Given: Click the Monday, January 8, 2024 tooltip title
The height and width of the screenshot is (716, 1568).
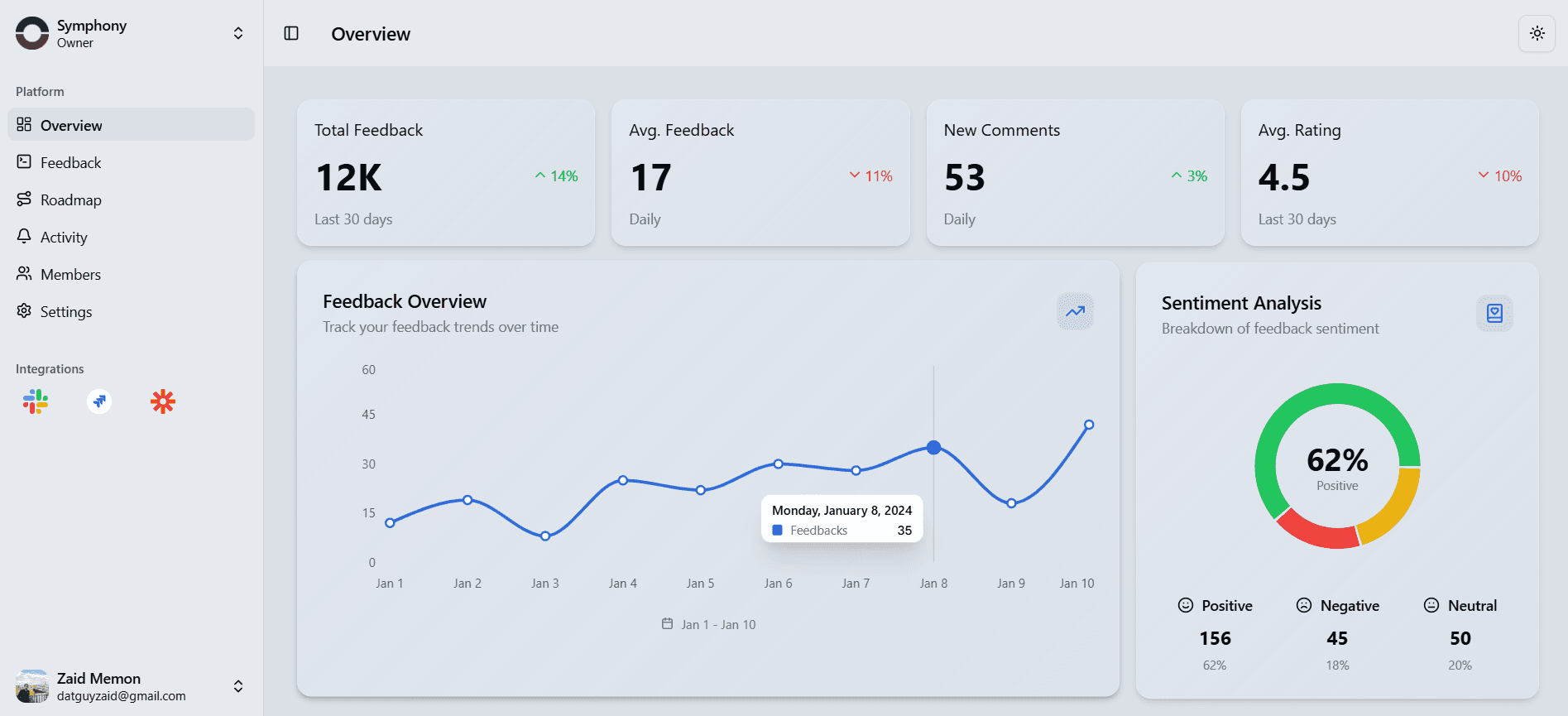Looking at the screenshot, I should [x=842, y=511].
